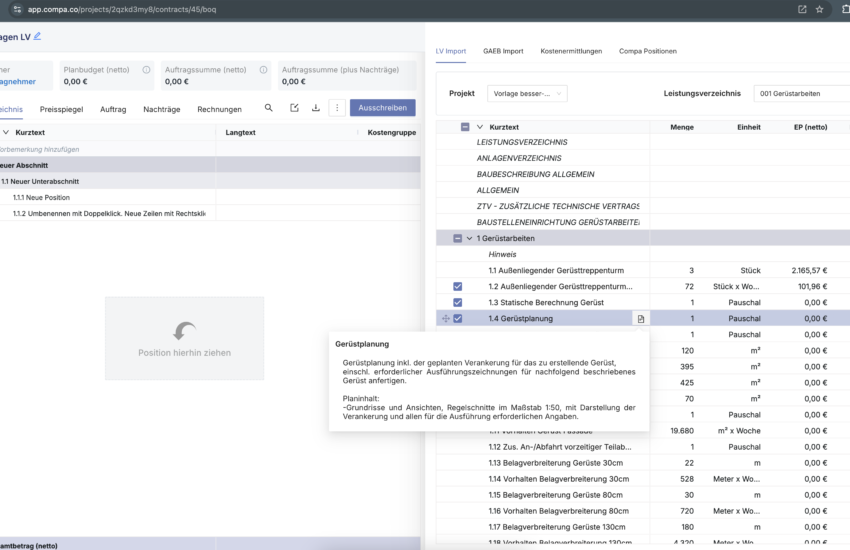Select the Hinweis row under Gerüstarbeiten
The height and width of the screenshot is (550, 850).
pos(643,254)
